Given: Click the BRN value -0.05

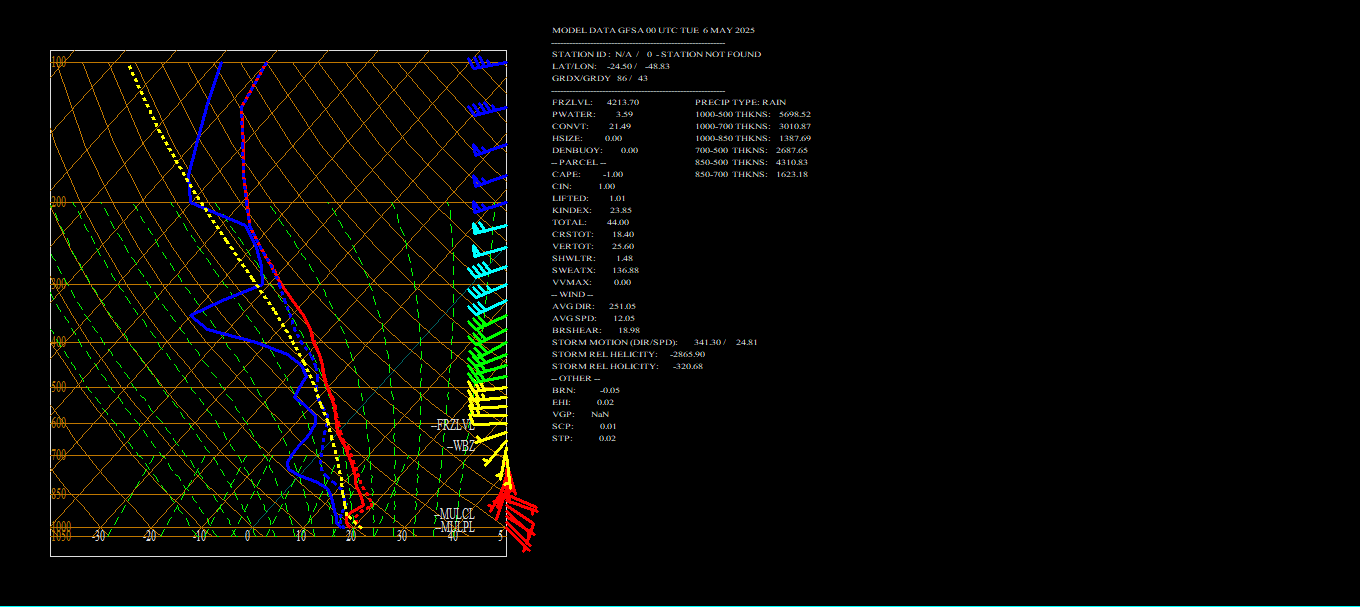Looking at the screenshot, I should tap(610, 390).
